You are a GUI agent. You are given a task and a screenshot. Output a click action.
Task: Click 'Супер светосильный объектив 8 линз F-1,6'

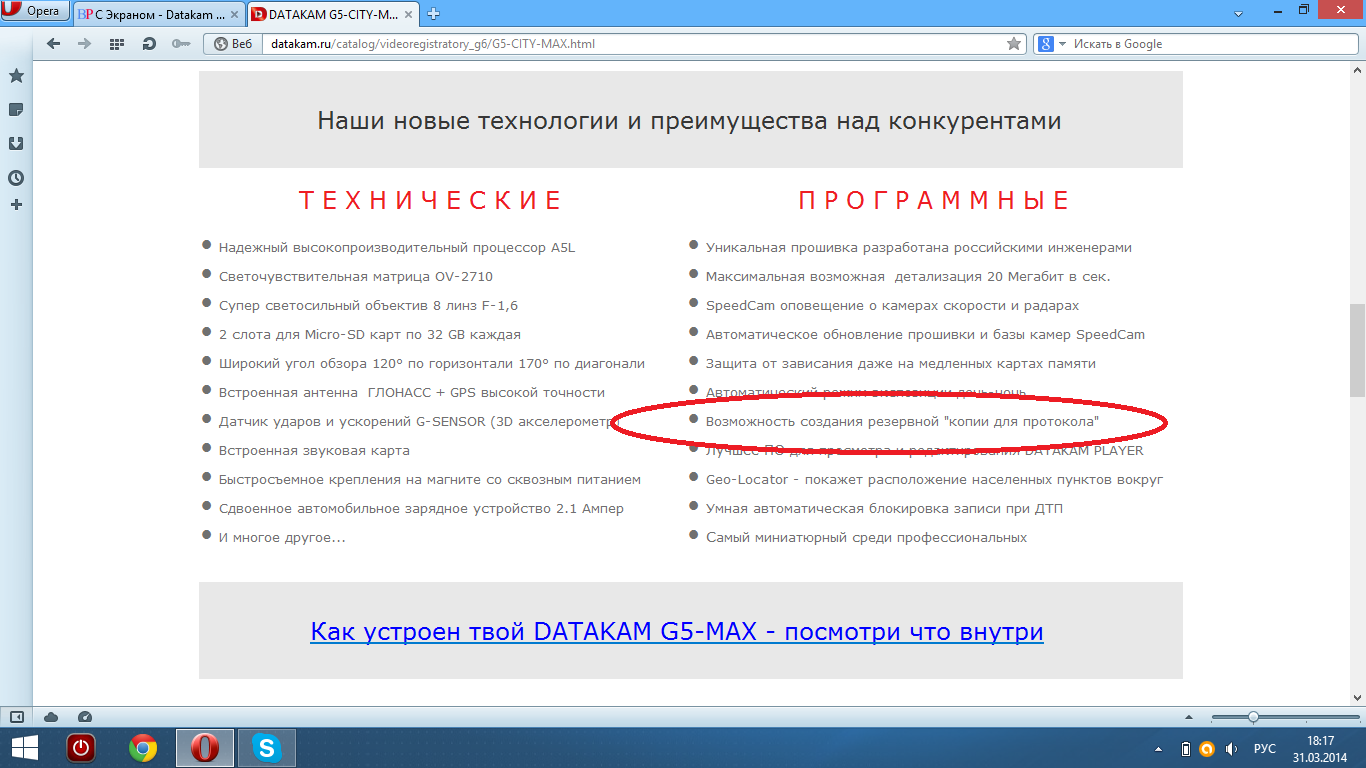pos(368,305)
